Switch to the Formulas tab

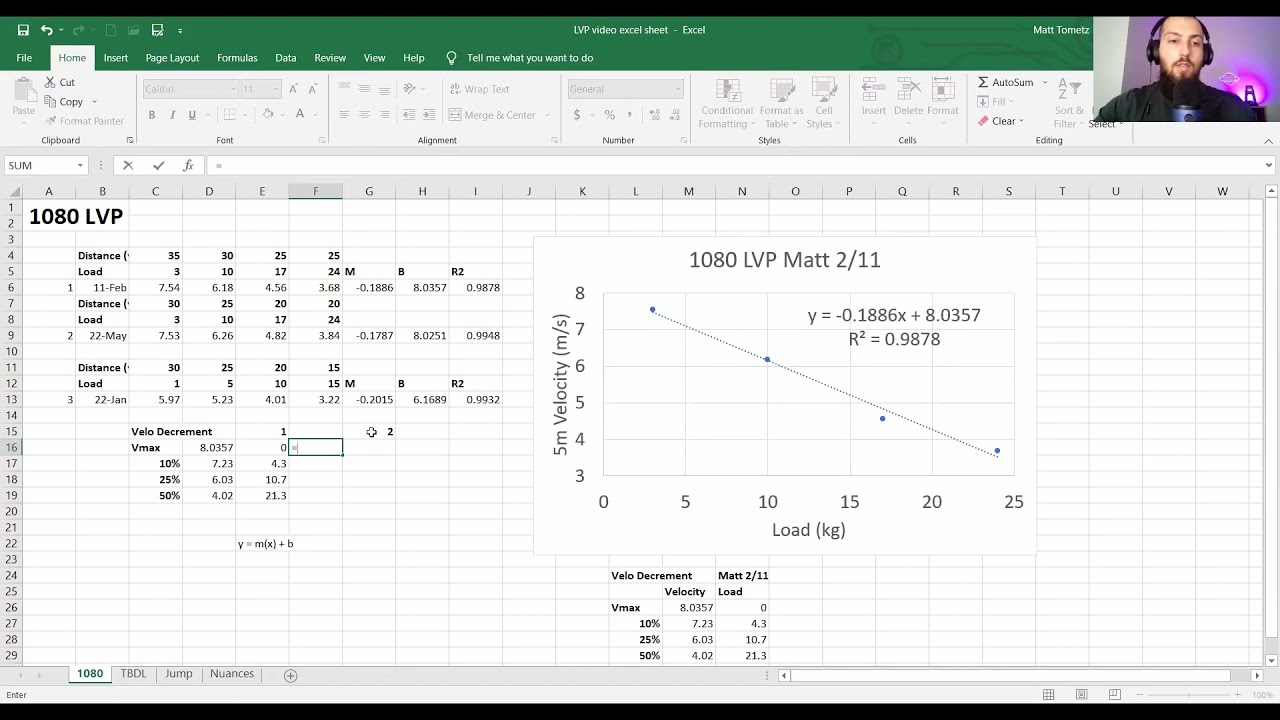(x=237, y=58)
